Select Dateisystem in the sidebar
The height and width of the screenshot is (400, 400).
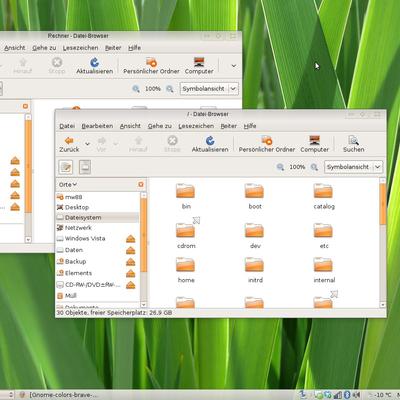pos(97,217)
